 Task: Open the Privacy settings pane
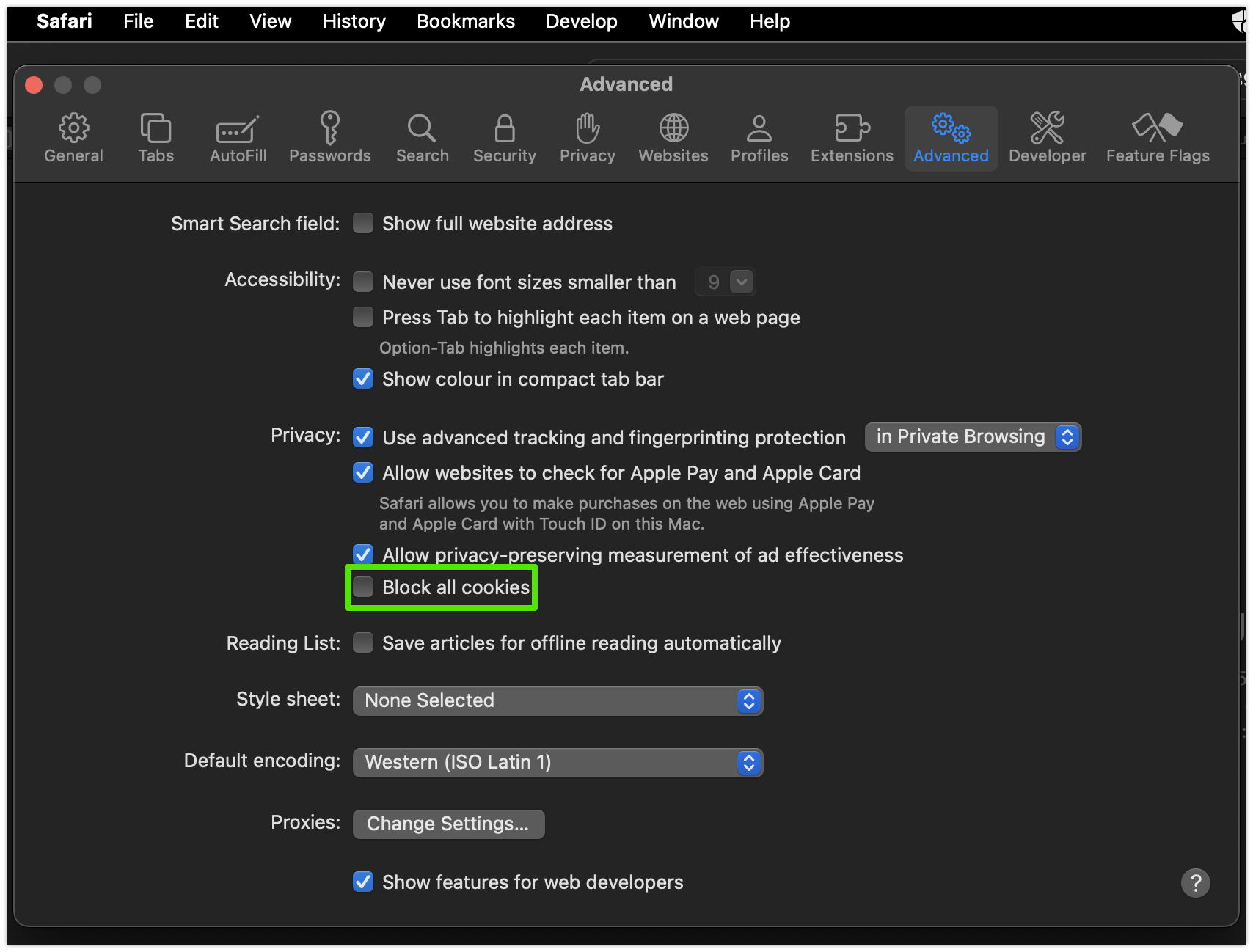tap(587, 138)
